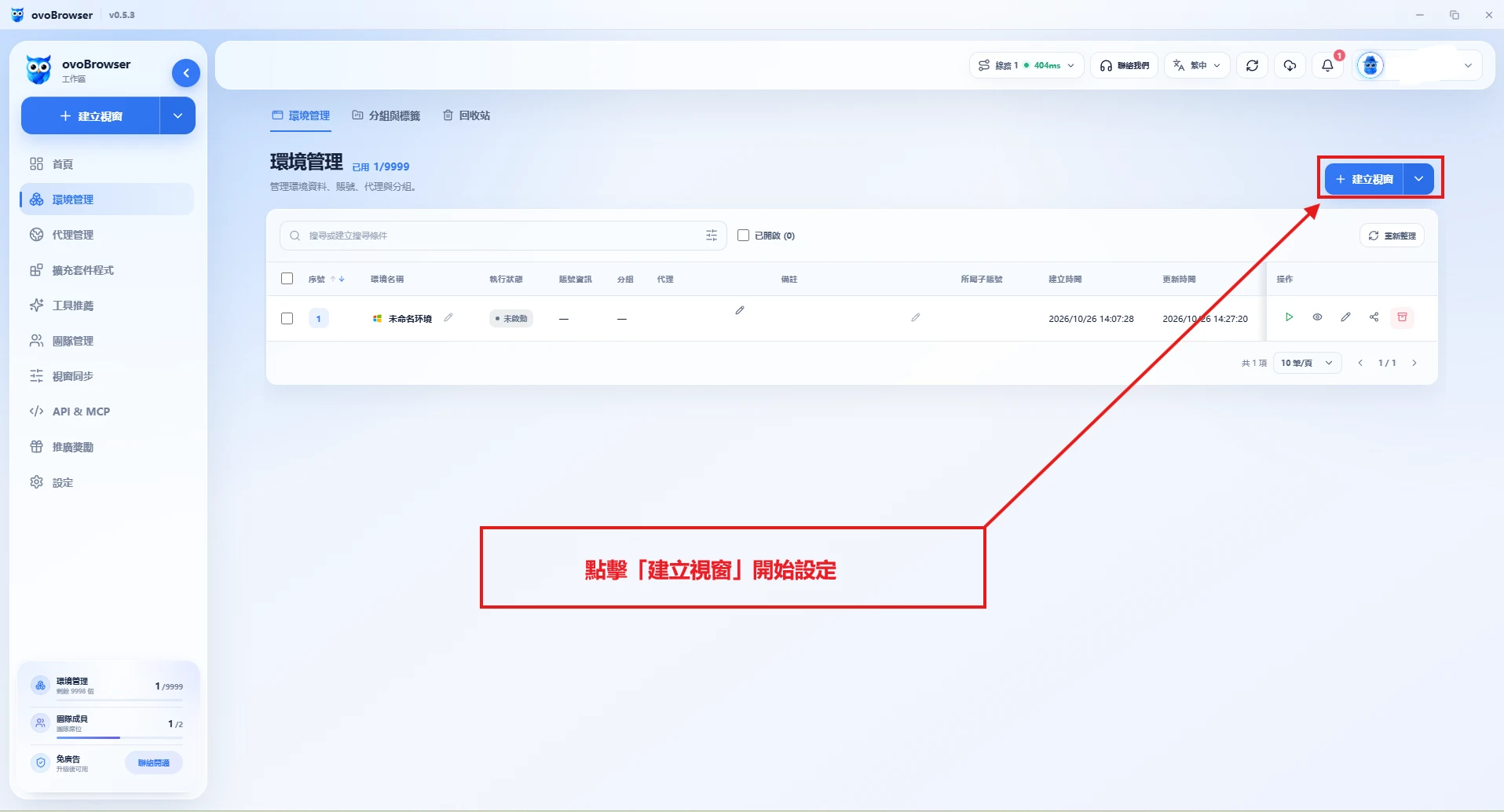Click main 建立視窗 button
1504x812 pixels.
coord(1364,179)
